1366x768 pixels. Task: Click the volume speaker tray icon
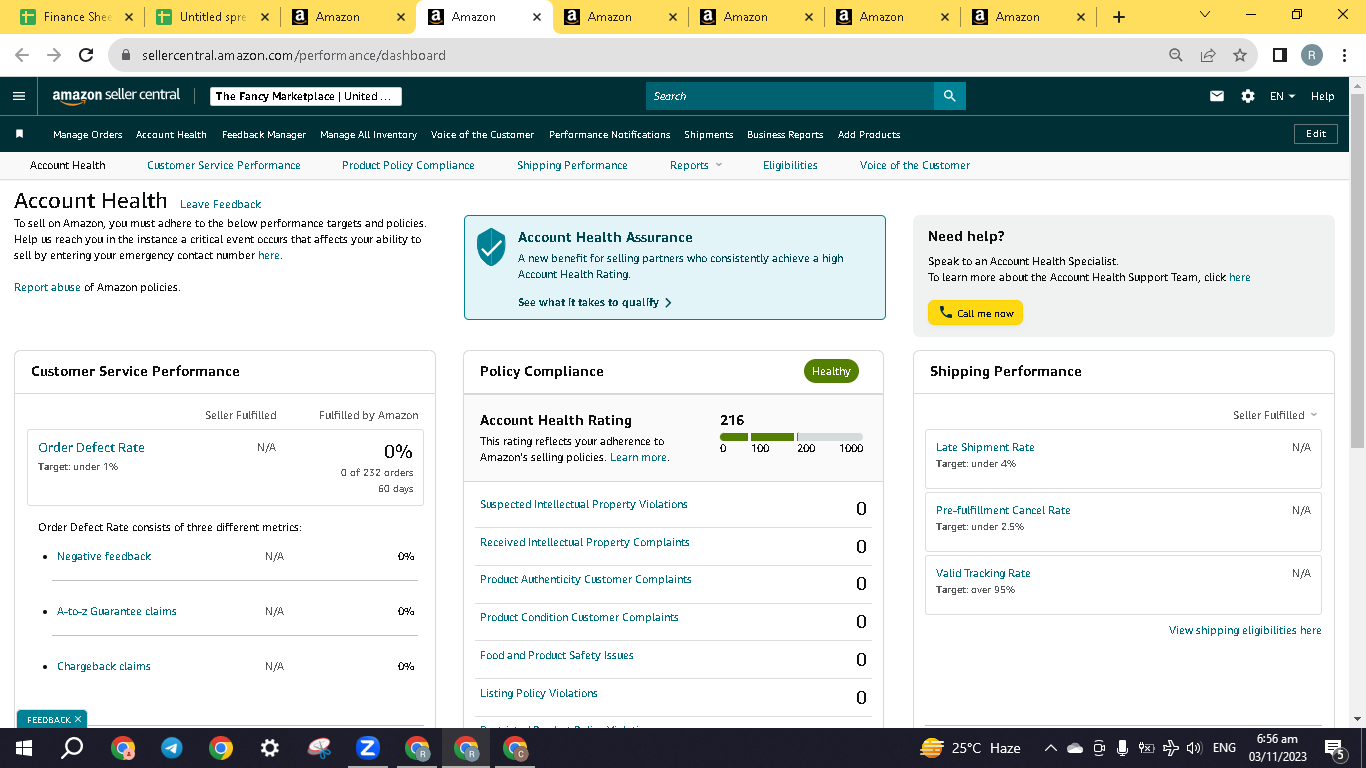(x=1193, y=748)
